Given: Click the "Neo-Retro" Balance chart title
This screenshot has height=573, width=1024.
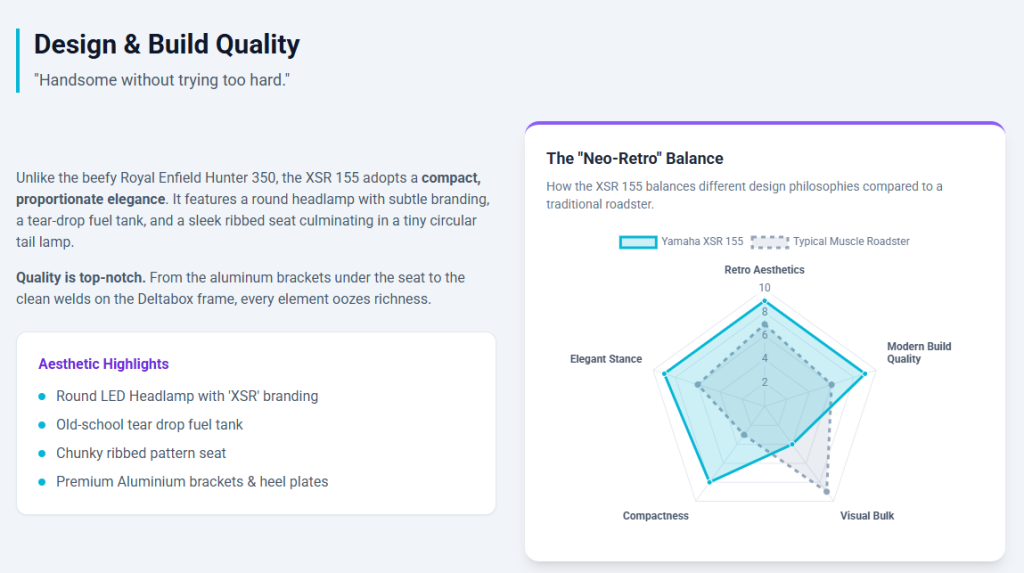Looking at the screenshot, I should point(634,158).
